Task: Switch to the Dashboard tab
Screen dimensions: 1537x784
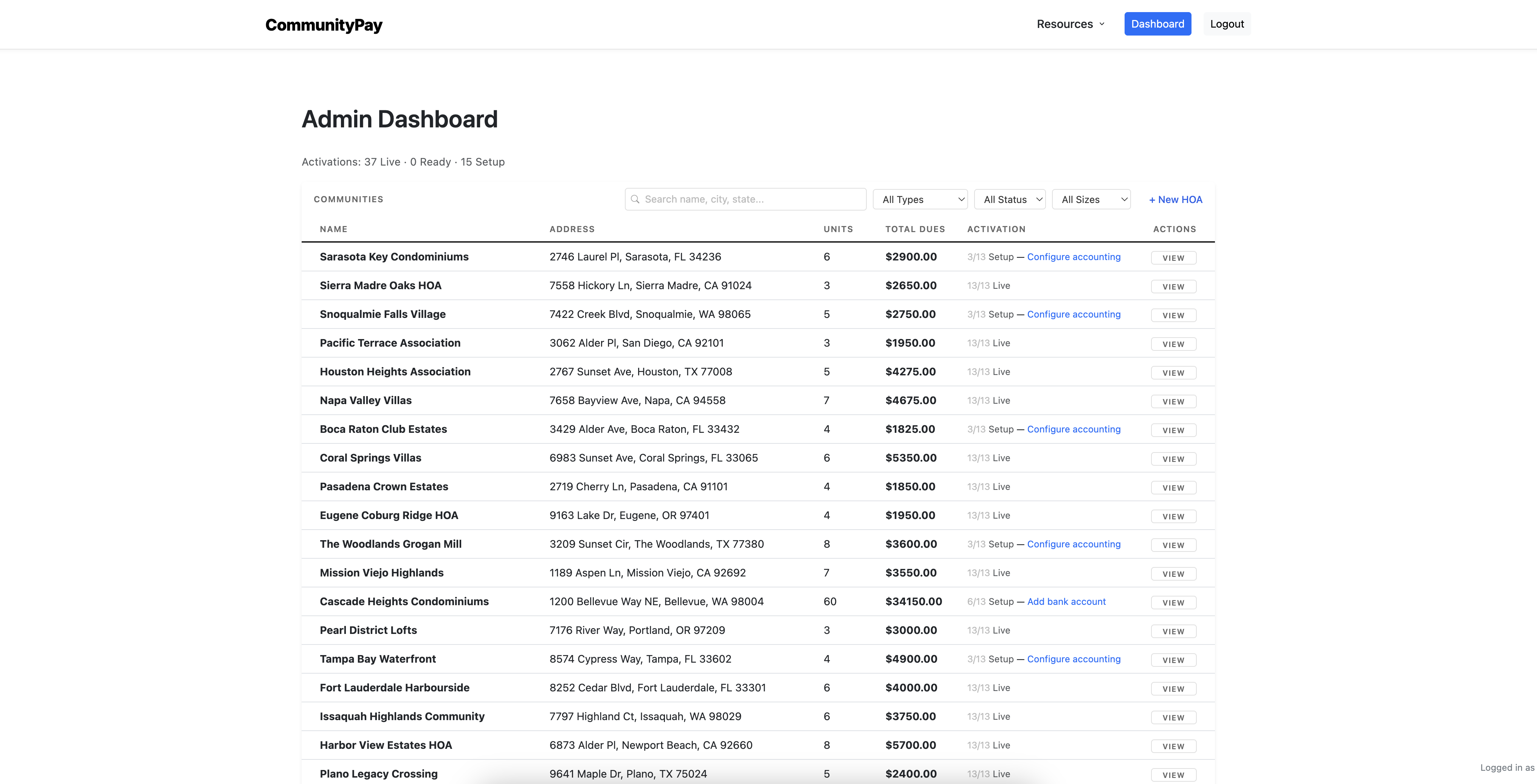Action: click(1157, 24)
